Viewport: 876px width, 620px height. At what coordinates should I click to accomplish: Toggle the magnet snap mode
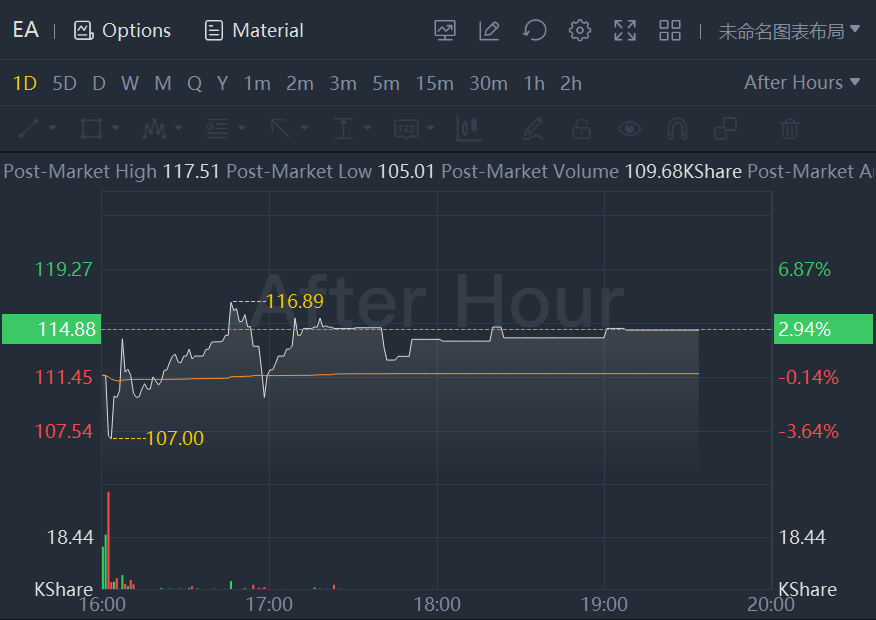[677, 129]
